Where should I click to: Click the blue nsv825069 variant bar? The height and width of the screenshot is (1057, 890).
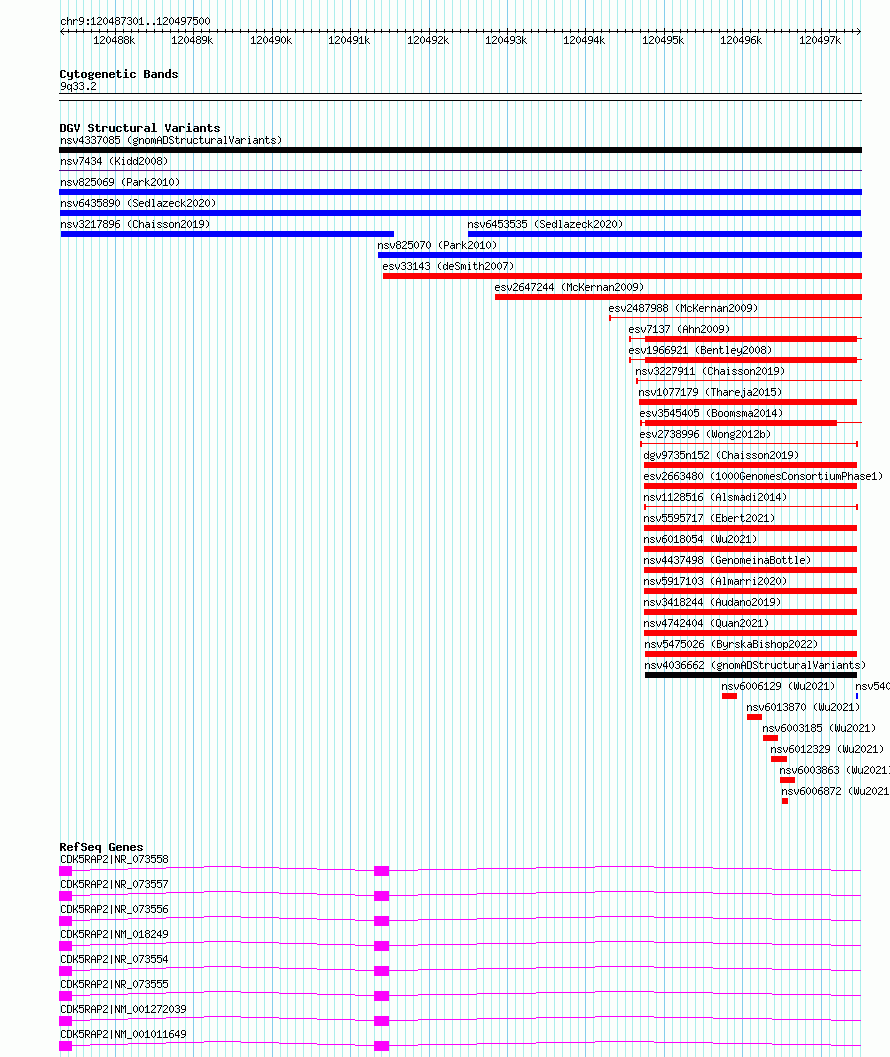pos(461,192)
